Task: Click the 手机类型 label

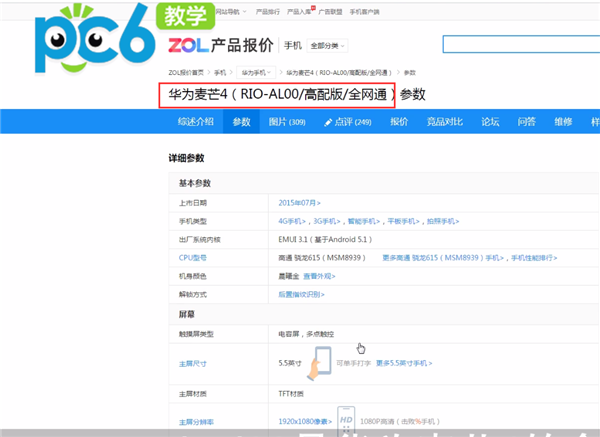Action: pyautogui.click(x=193, y=222)
